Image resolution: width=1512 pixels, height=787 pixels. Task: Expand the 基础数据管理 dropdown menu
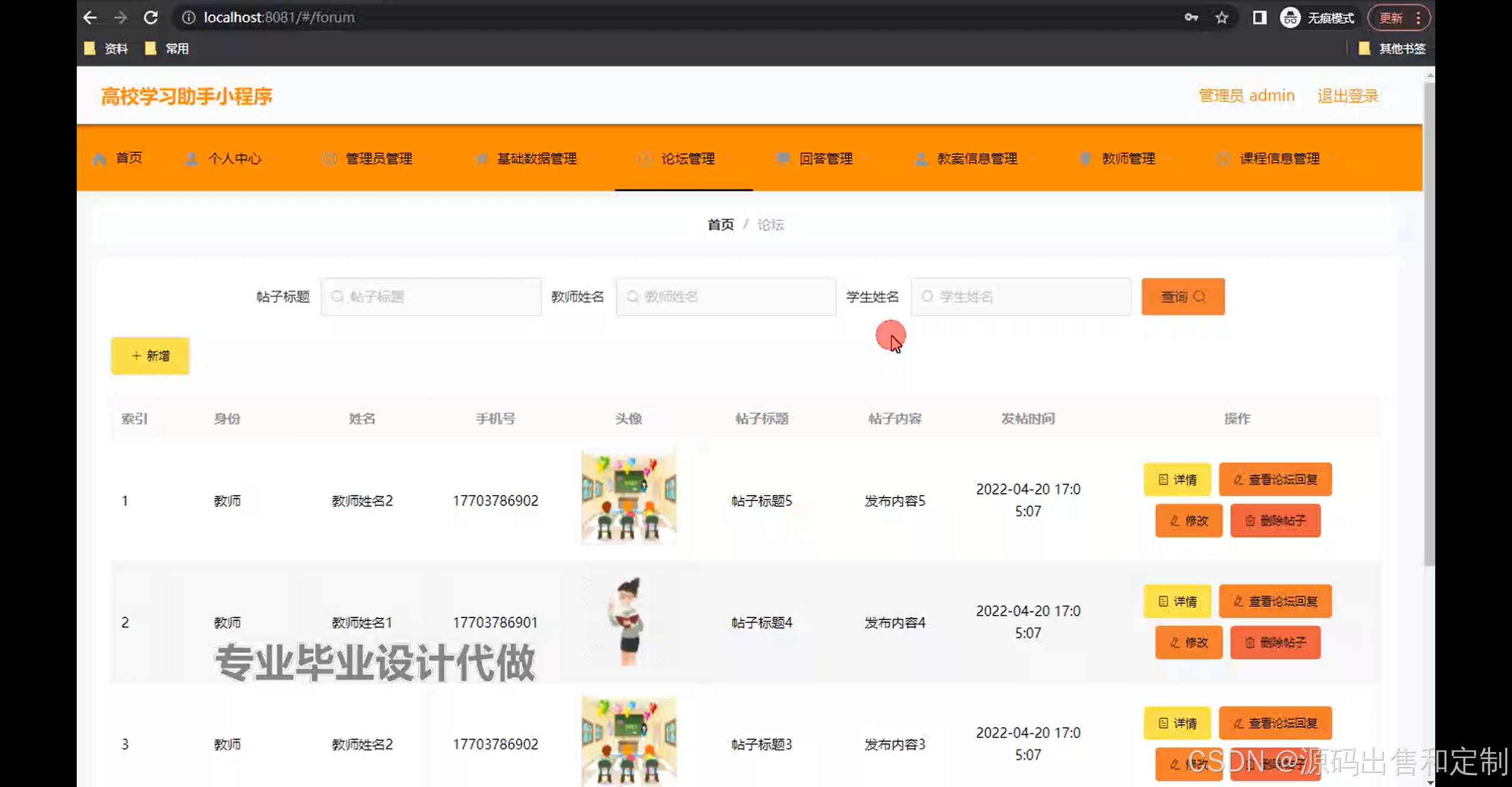pos(536,158)
